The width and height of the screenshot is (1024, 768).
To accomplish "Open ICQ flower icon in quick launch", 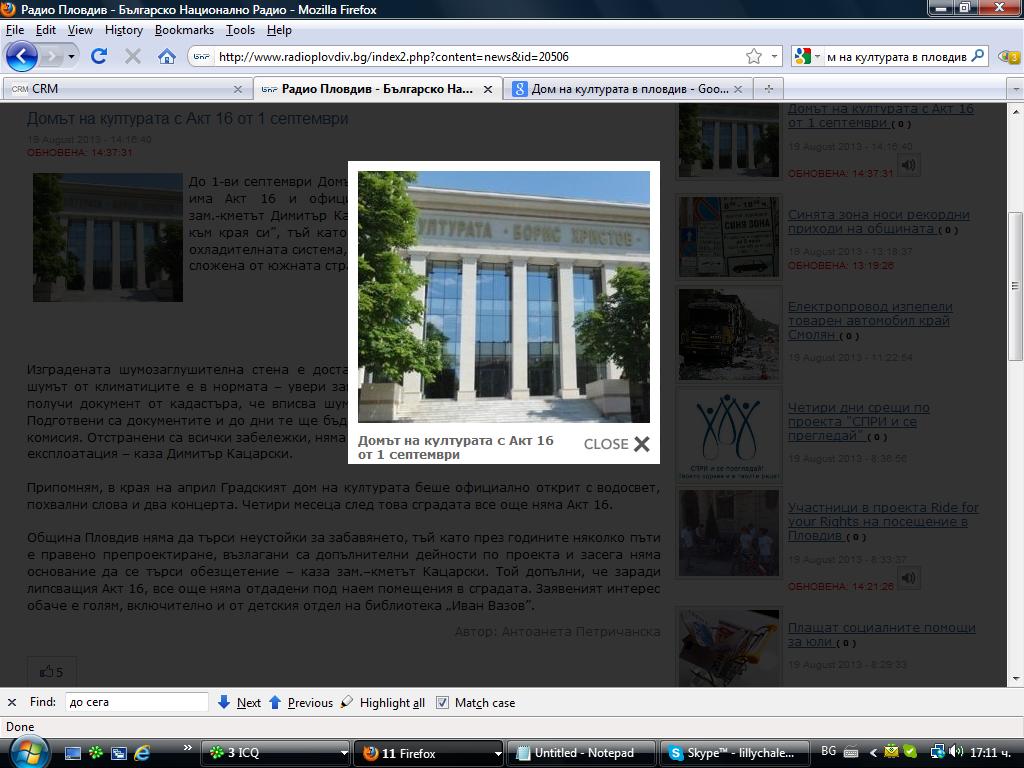I will tap(95, 753).
